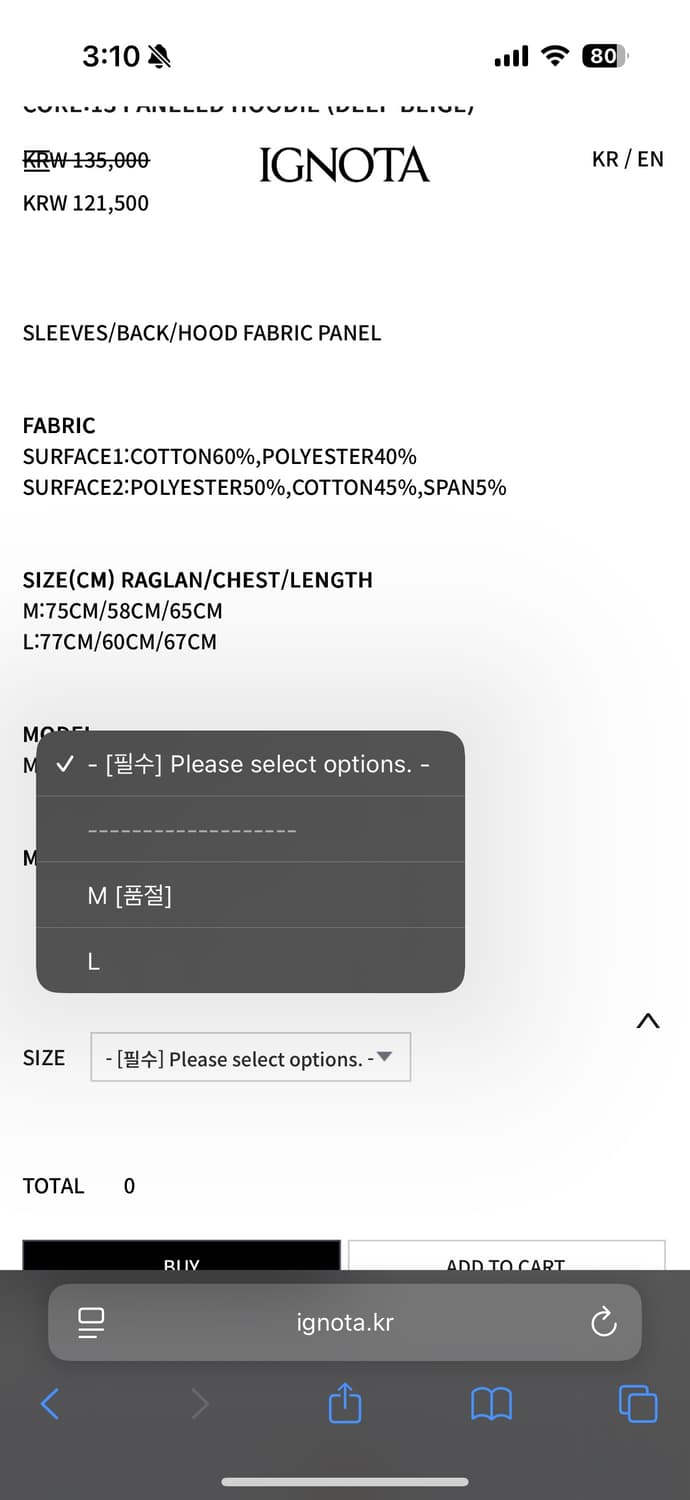690x1500 pixels.
Task: Click the SIZE dropdown triangle arrow
Action: coord(384,1057)
